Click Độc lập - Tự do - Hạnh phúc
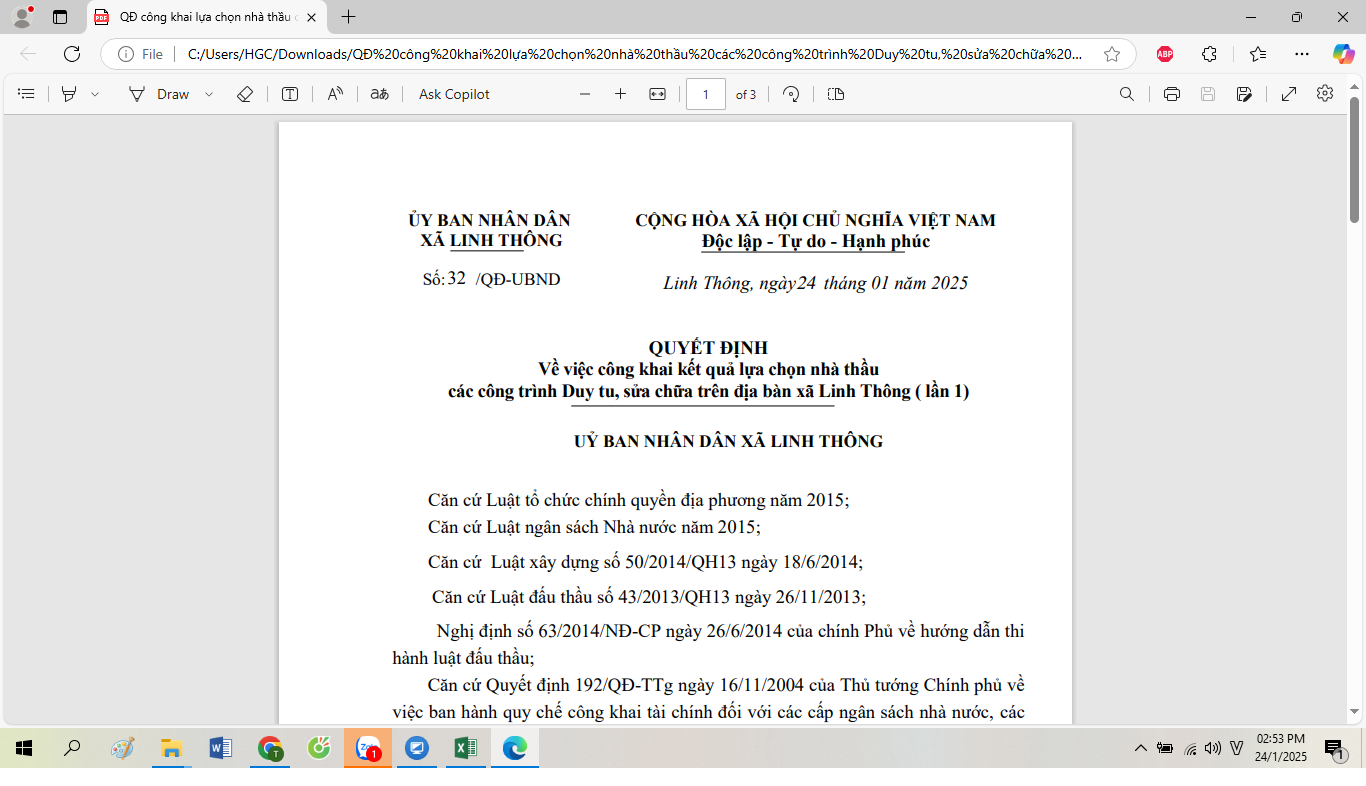Screen dimensions: 1366x786 click(x=815, y=242)
